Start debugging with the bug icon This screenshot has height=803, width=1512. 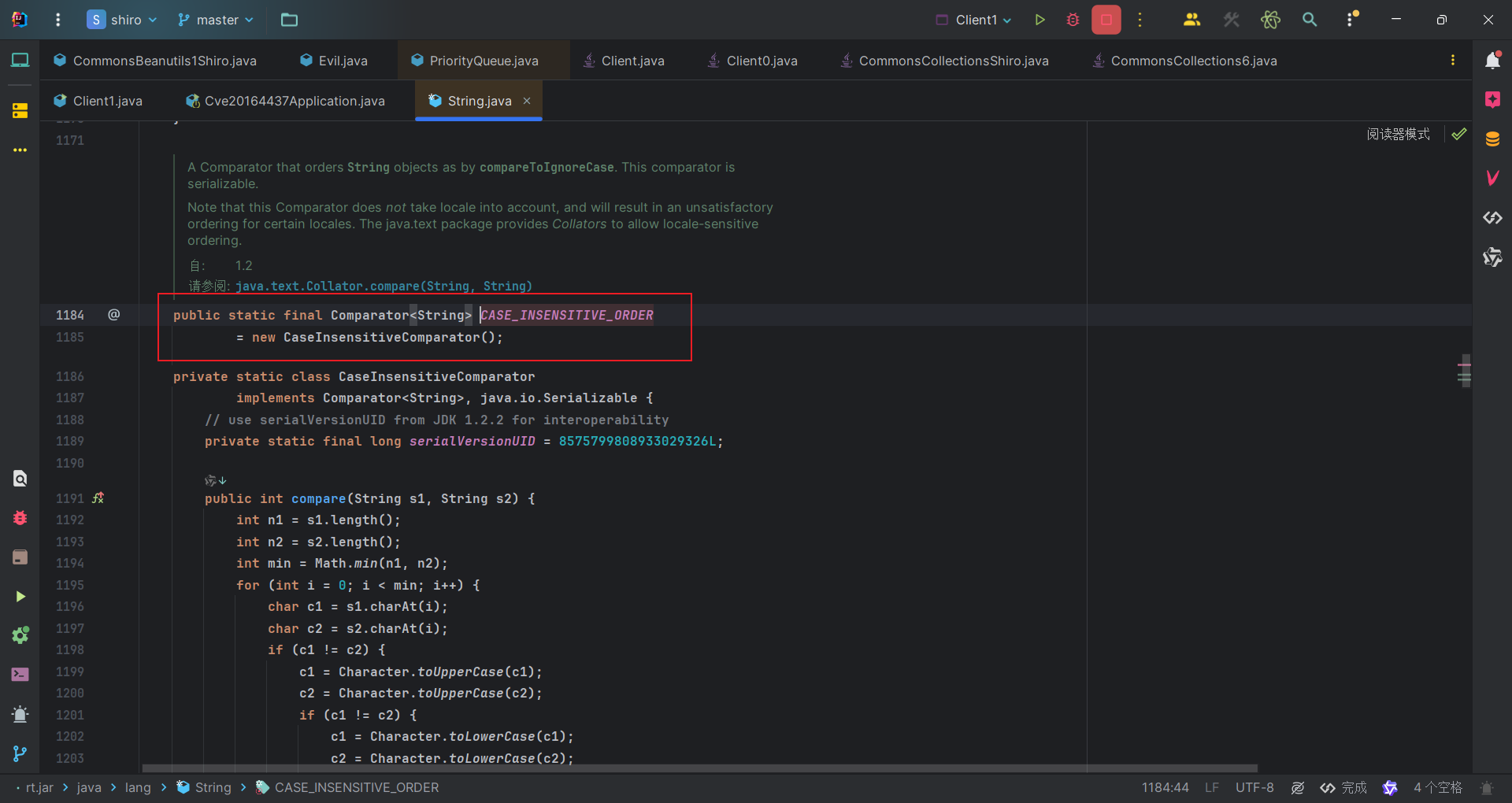click(x=1073, y=20)
